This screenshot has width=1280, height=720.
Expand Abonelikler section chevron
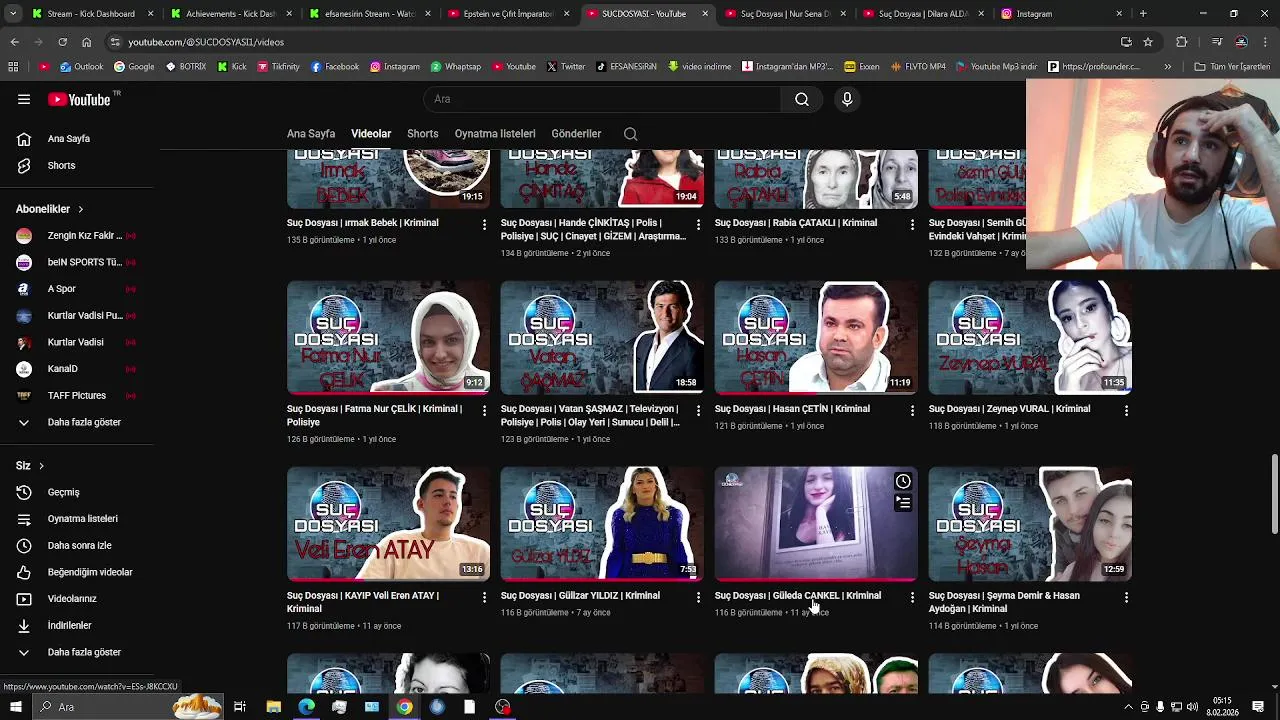click(80, 209)
